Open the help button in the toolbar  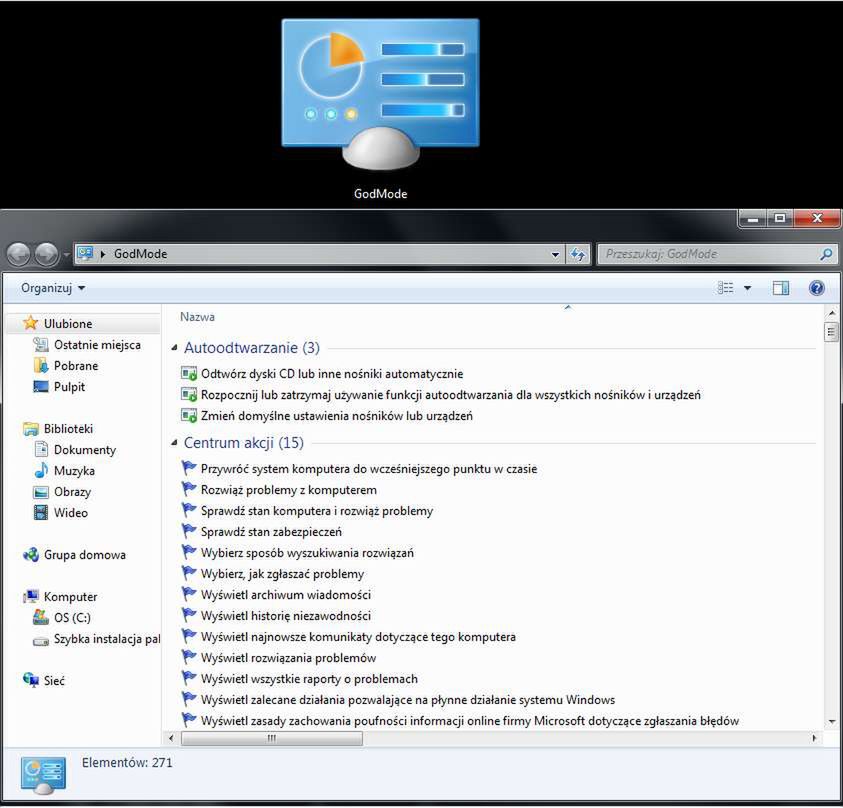click(816, 288)
